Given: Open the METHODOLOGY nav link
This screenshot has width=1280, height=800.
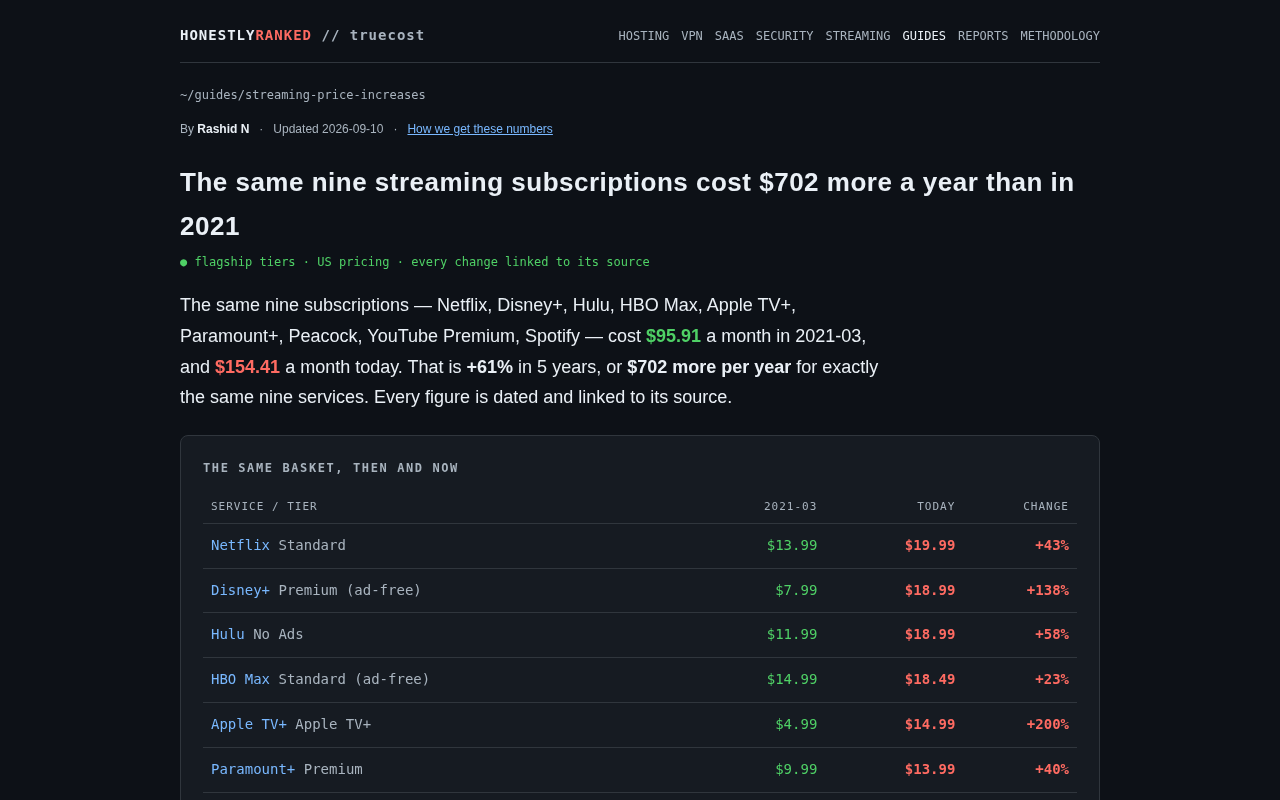Looking at the screenshot, I should [x=1060, y=36].
